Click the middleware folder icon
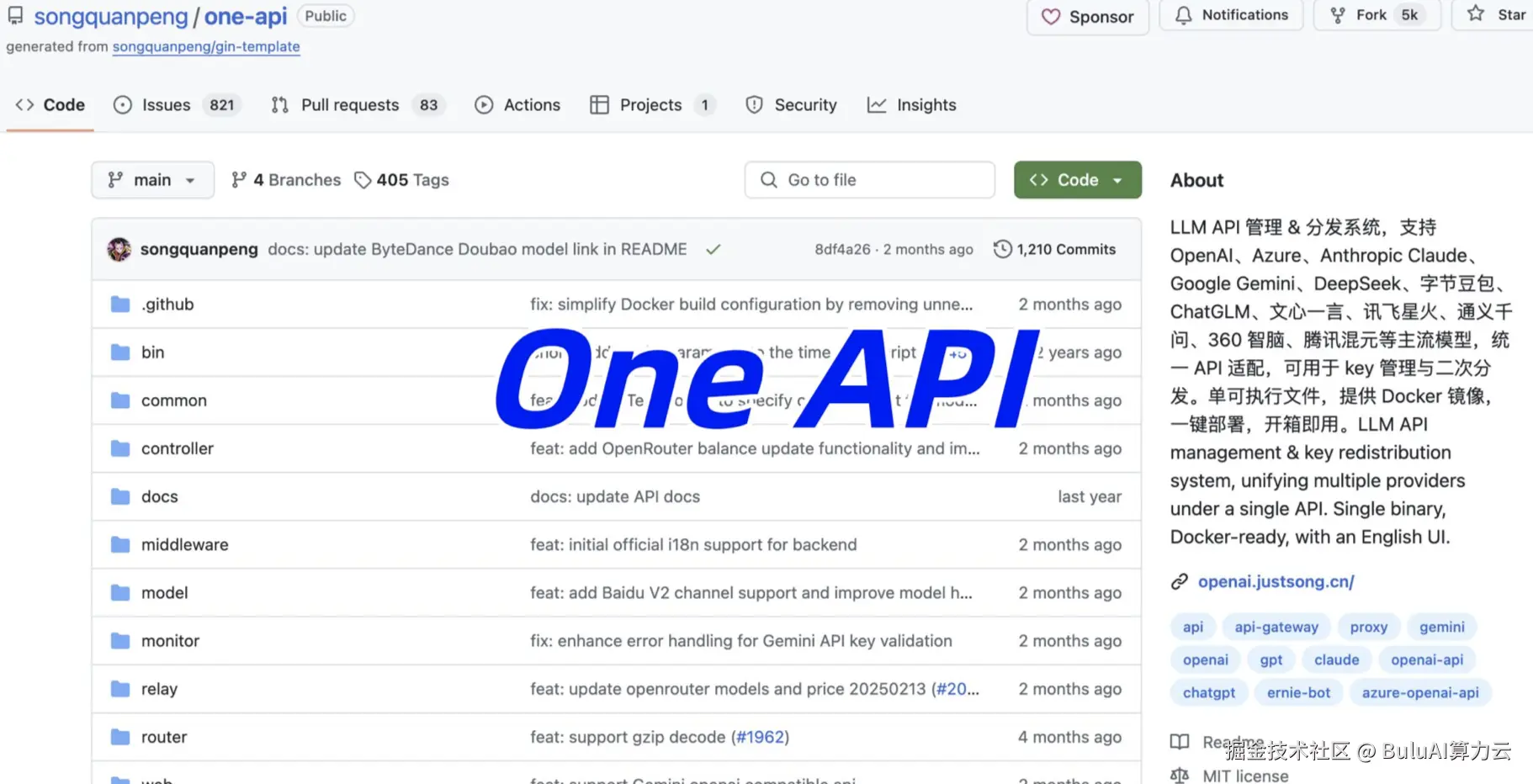Screen dimensions: 1533x784 [120, 544]
